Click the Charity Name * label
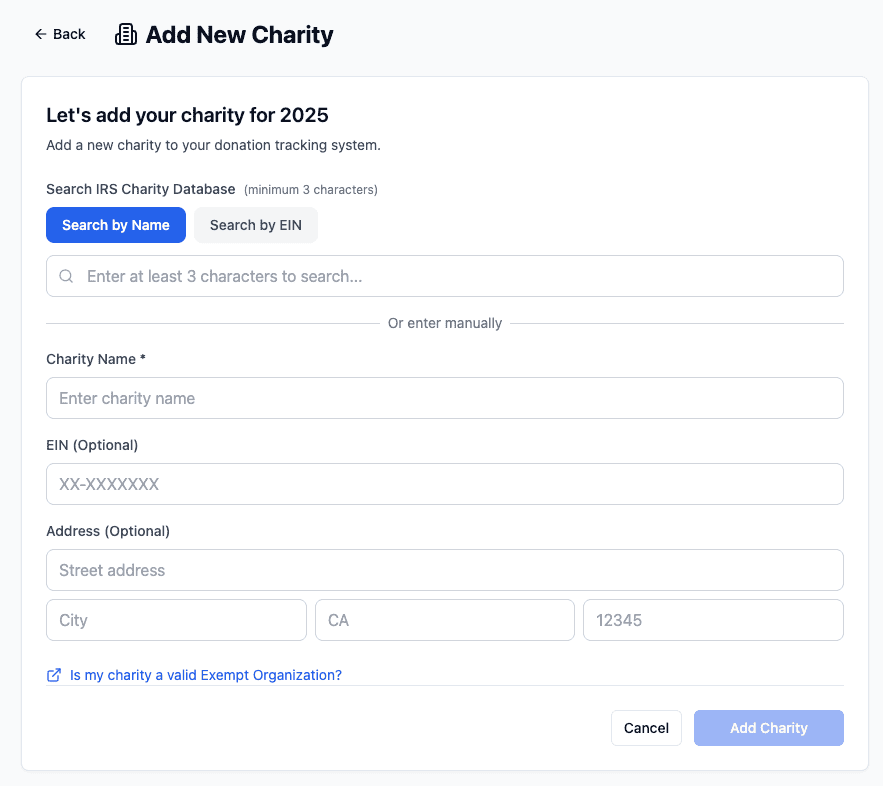Viewport: 883px width, 786px height. pyautogui.click(x=96, y=359)
